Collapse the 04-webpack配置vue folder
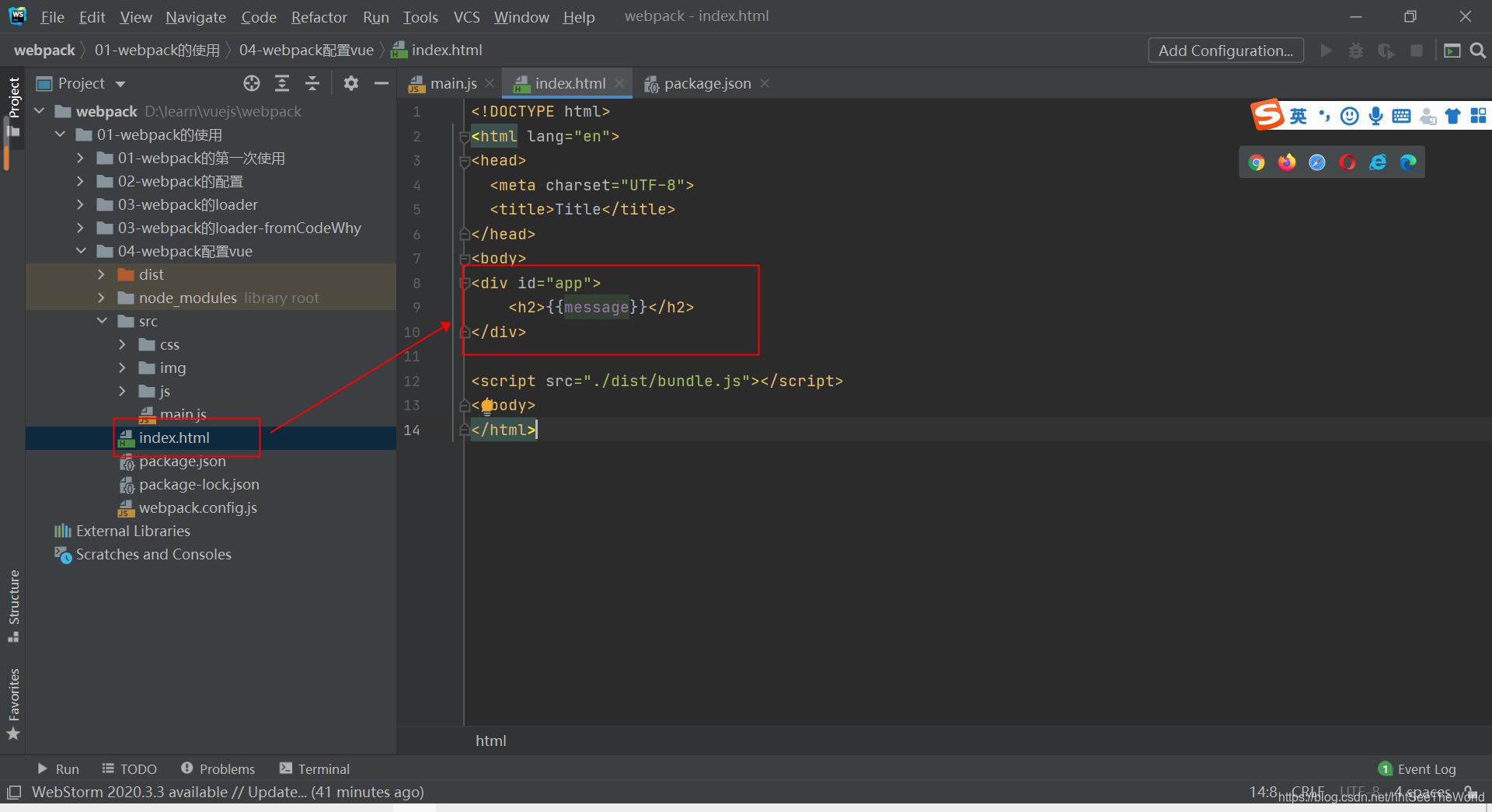 pos(81,251)
